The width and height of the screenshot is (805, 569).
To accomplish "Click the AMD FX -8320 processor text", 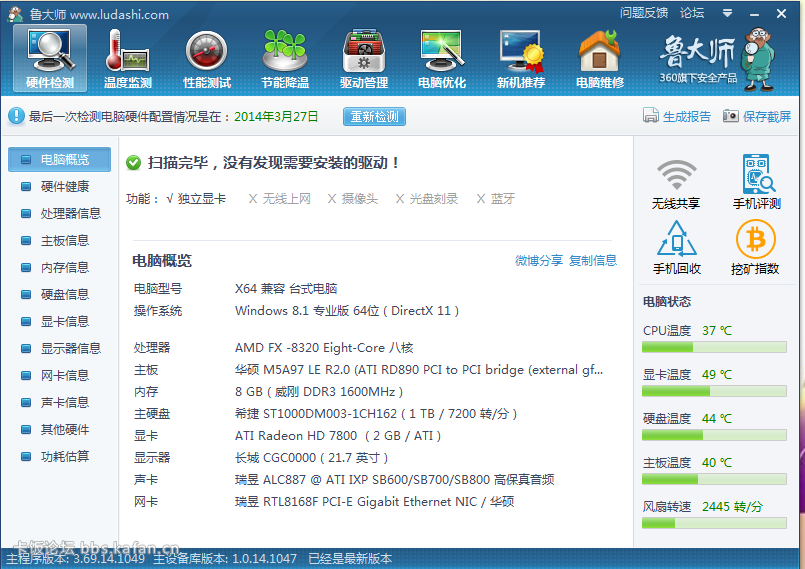I will click(x=324, y=348).
